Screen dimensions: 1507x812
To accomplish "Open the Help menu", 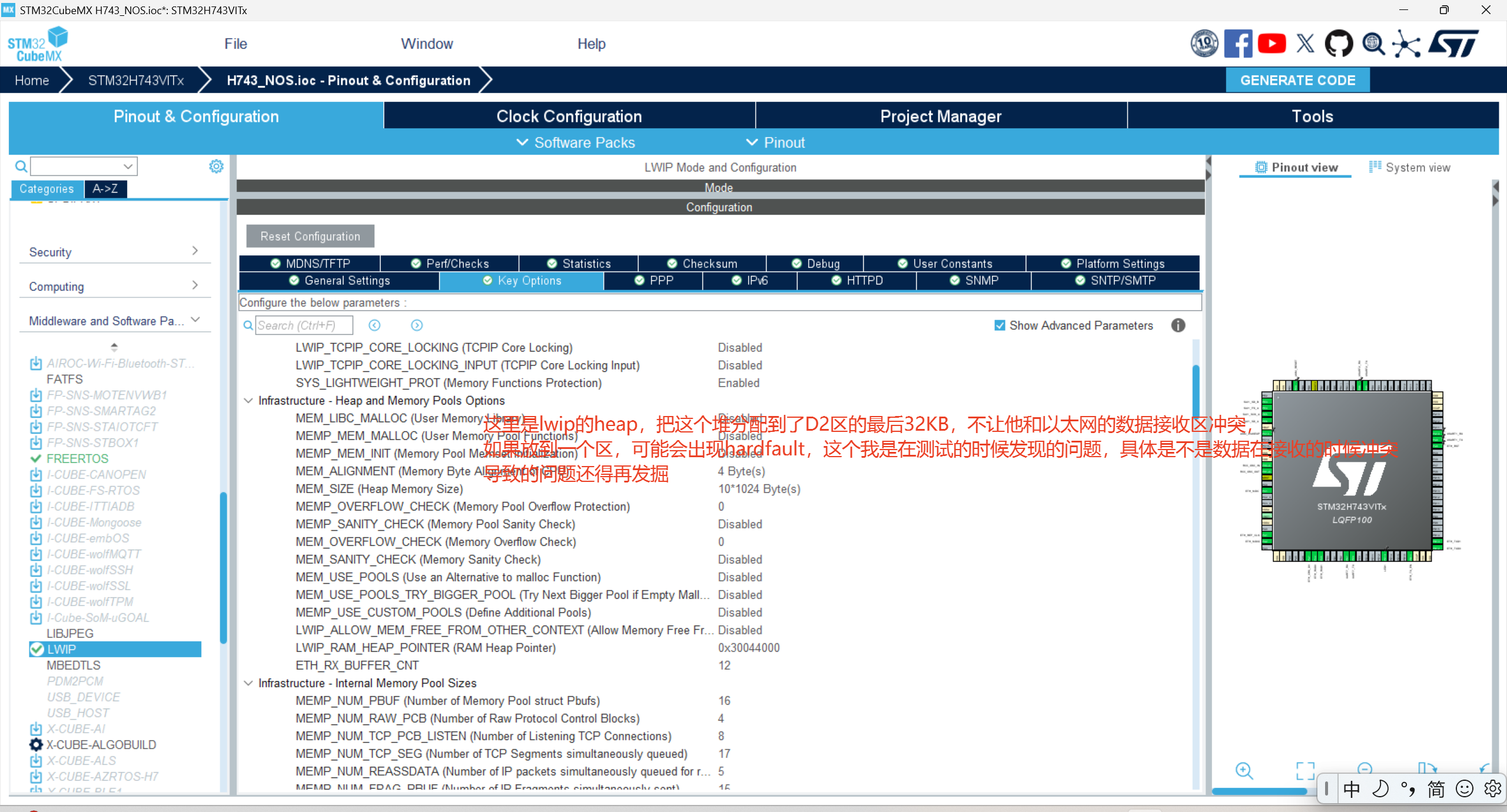I will (591, 44).
